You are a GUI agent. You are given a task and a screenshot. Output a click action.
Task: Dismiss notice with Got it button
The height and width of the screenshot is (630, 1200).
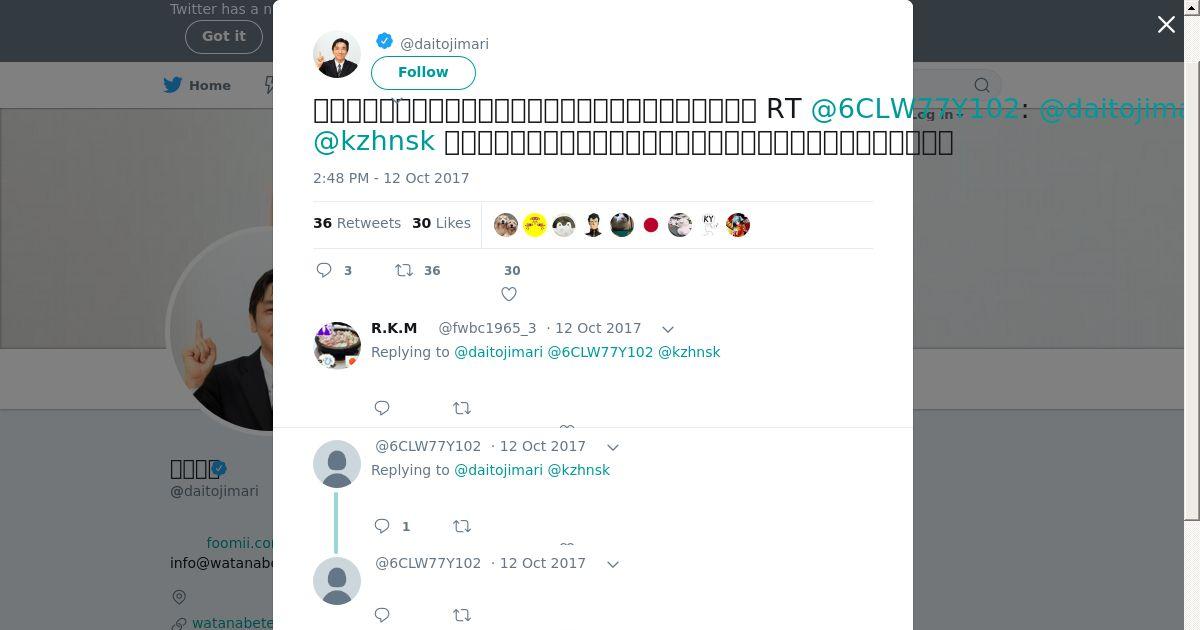224,36
